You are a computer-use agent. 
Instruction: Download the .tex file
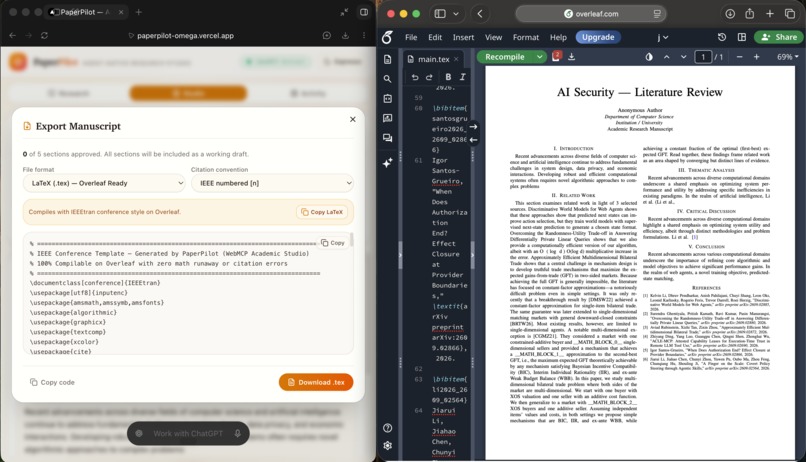coord(316,382)
